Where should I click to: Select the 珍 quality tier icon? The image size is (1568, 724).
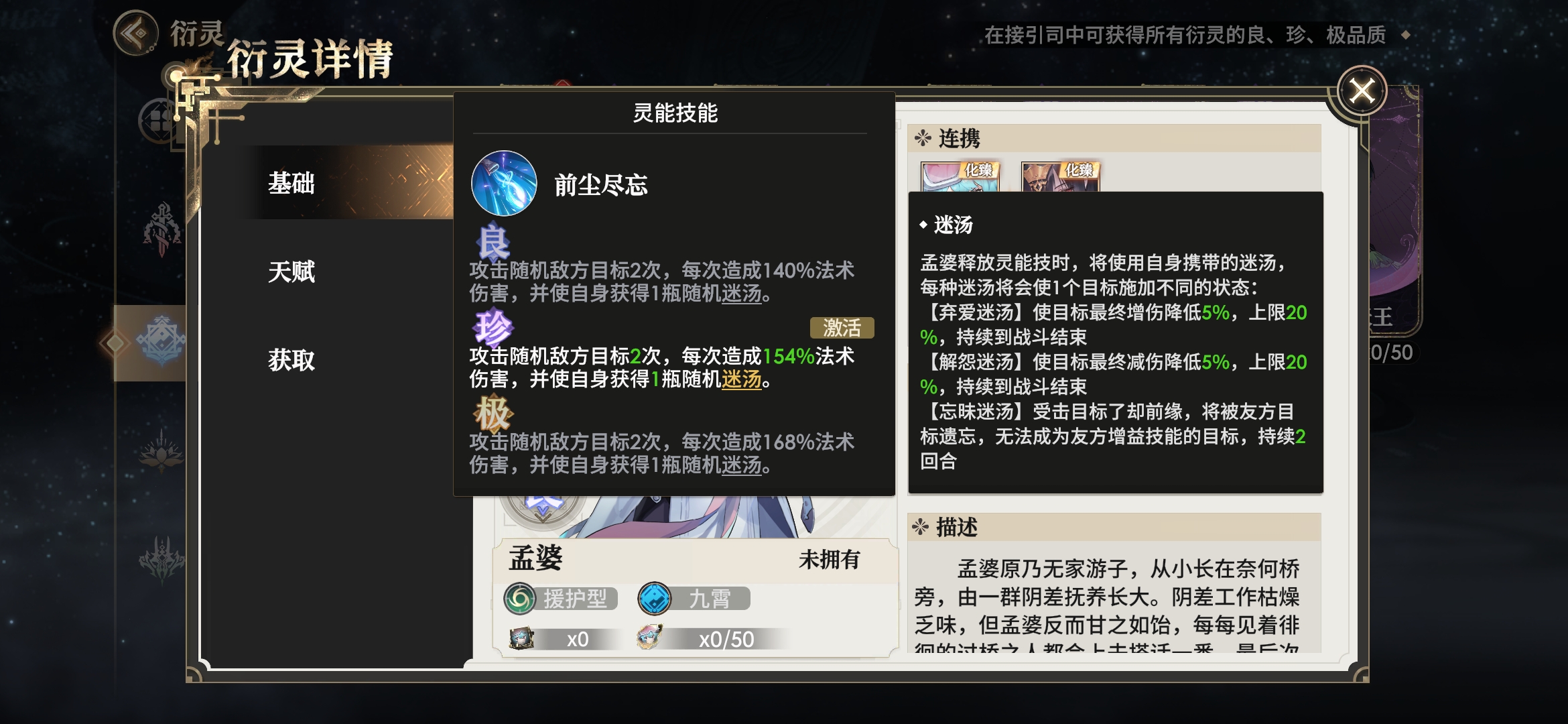[x=493, y=328]
